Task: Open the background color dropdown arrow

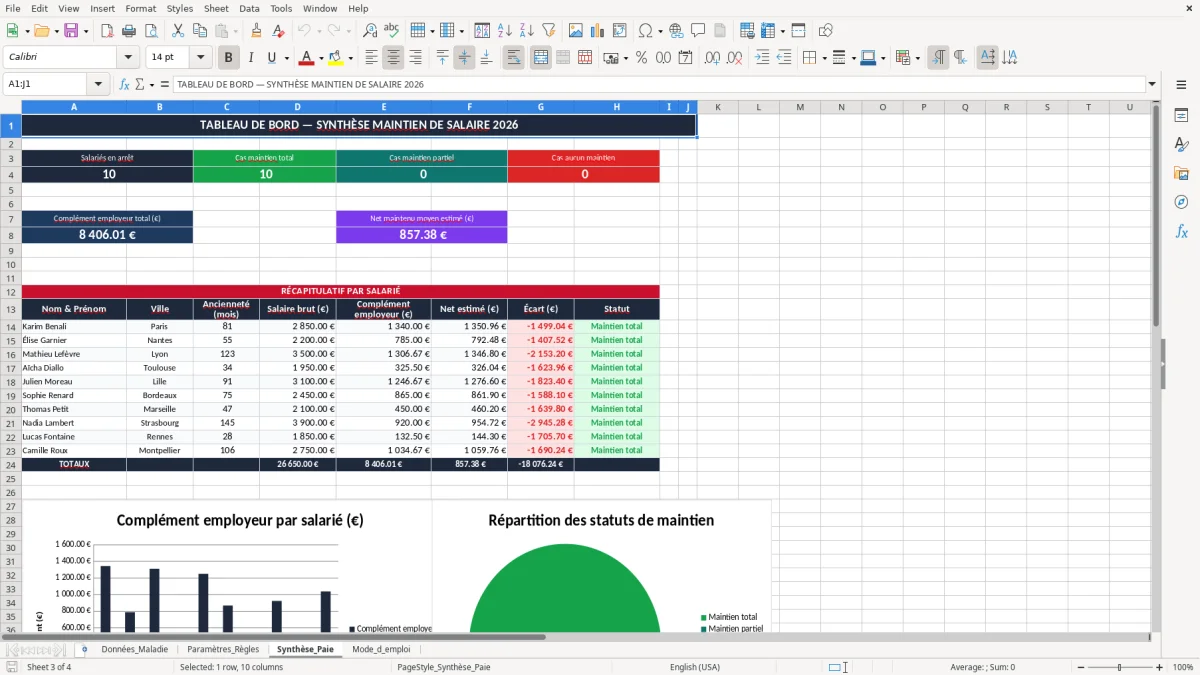Action: click(350, 58)
